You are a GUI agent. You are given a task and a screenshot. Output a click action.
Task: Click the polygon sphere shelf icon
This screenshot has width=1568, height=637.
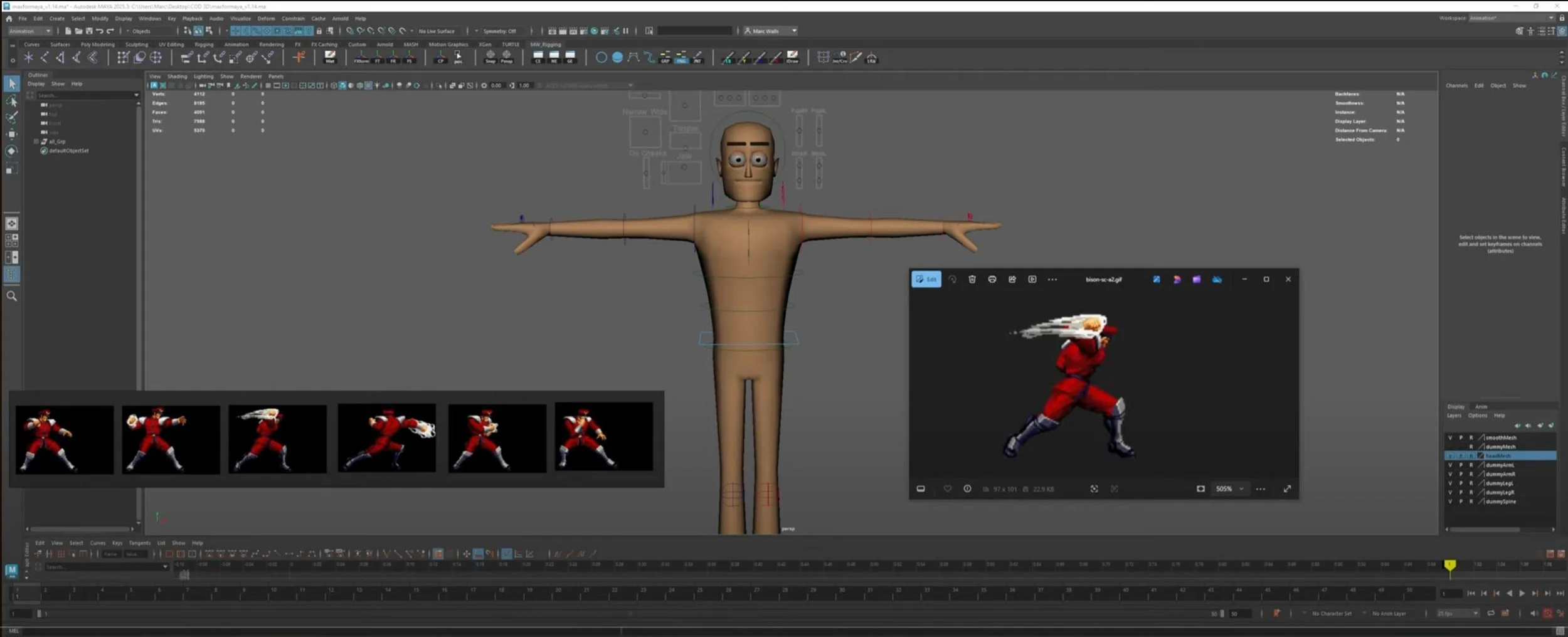[617, 58]
